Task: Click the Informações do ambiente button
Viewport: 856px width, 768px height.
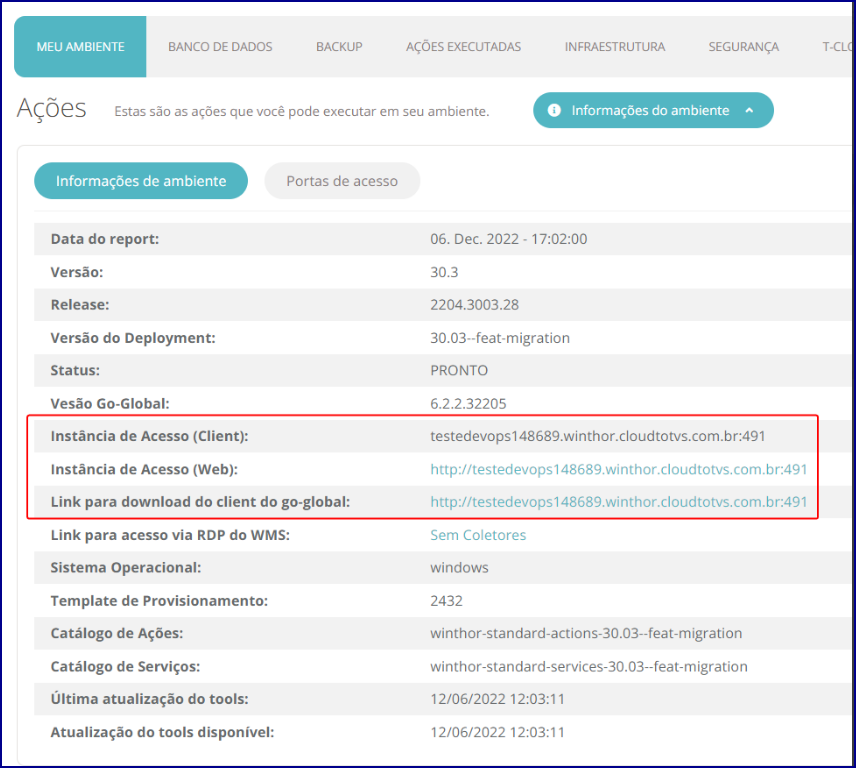Action: 653,110
